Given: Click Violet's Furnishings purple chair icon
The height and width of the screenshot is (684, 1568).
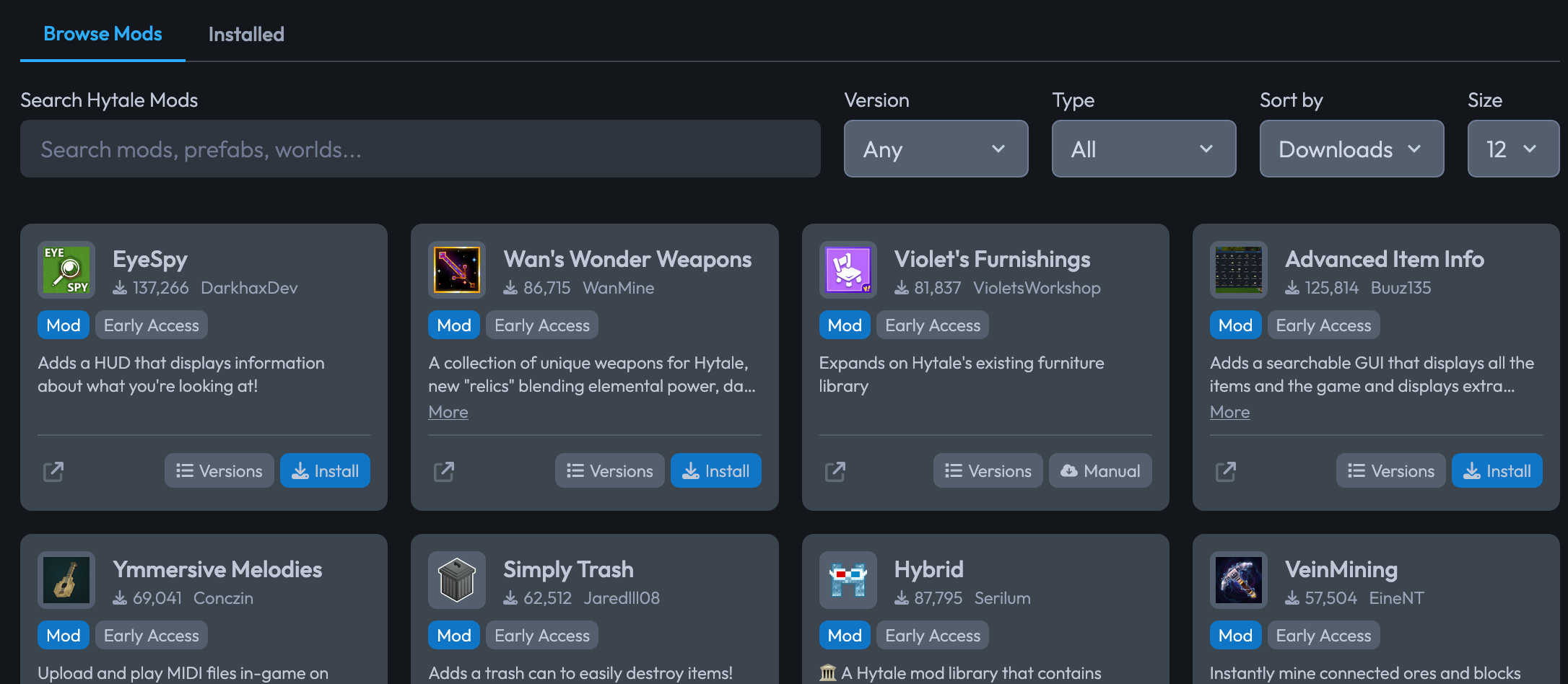Looking at the screenshot, I should click(848, 270).
